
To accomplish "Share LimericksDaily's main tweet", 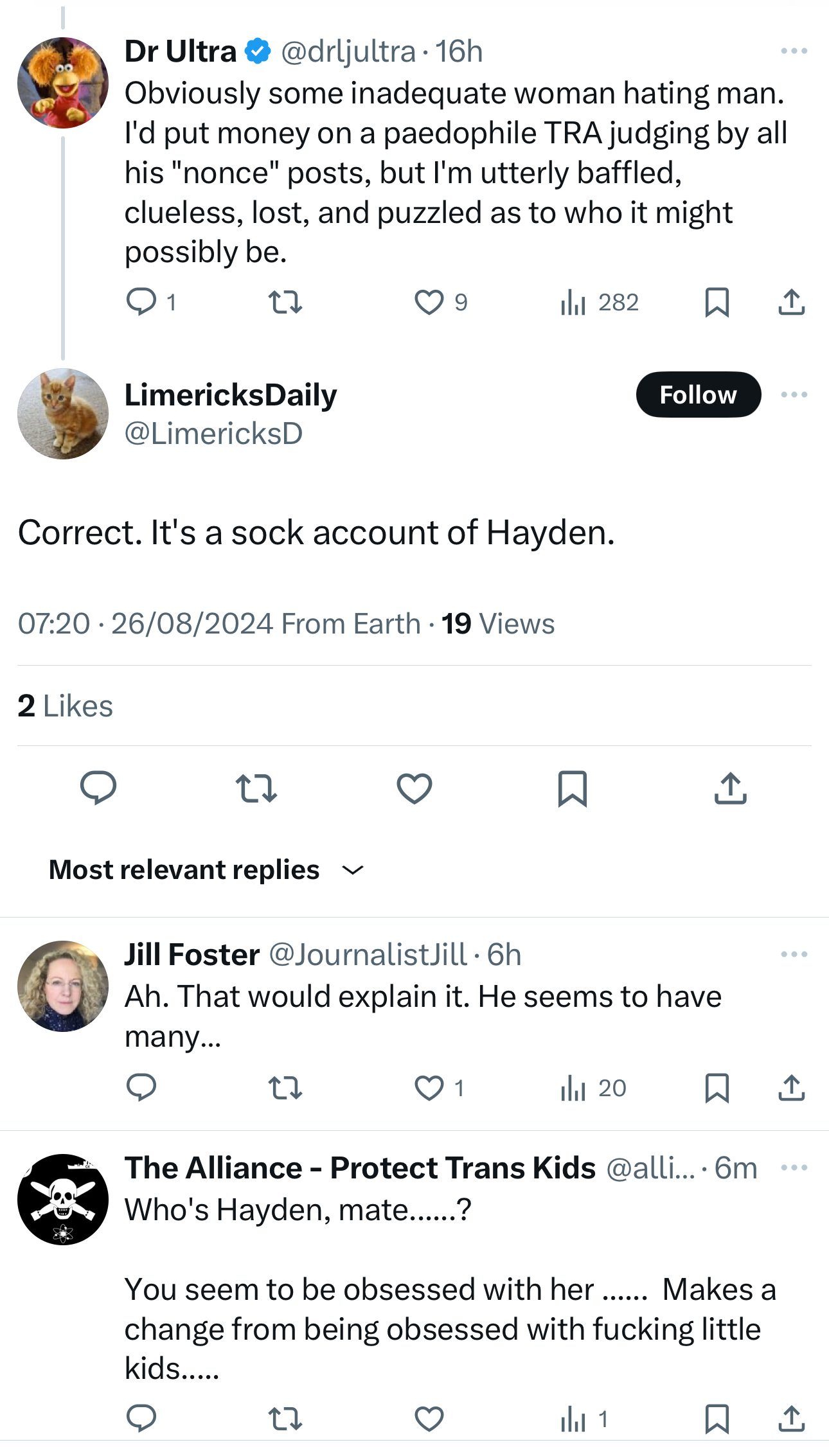I will pyautogui.click(x=730, y=788).
